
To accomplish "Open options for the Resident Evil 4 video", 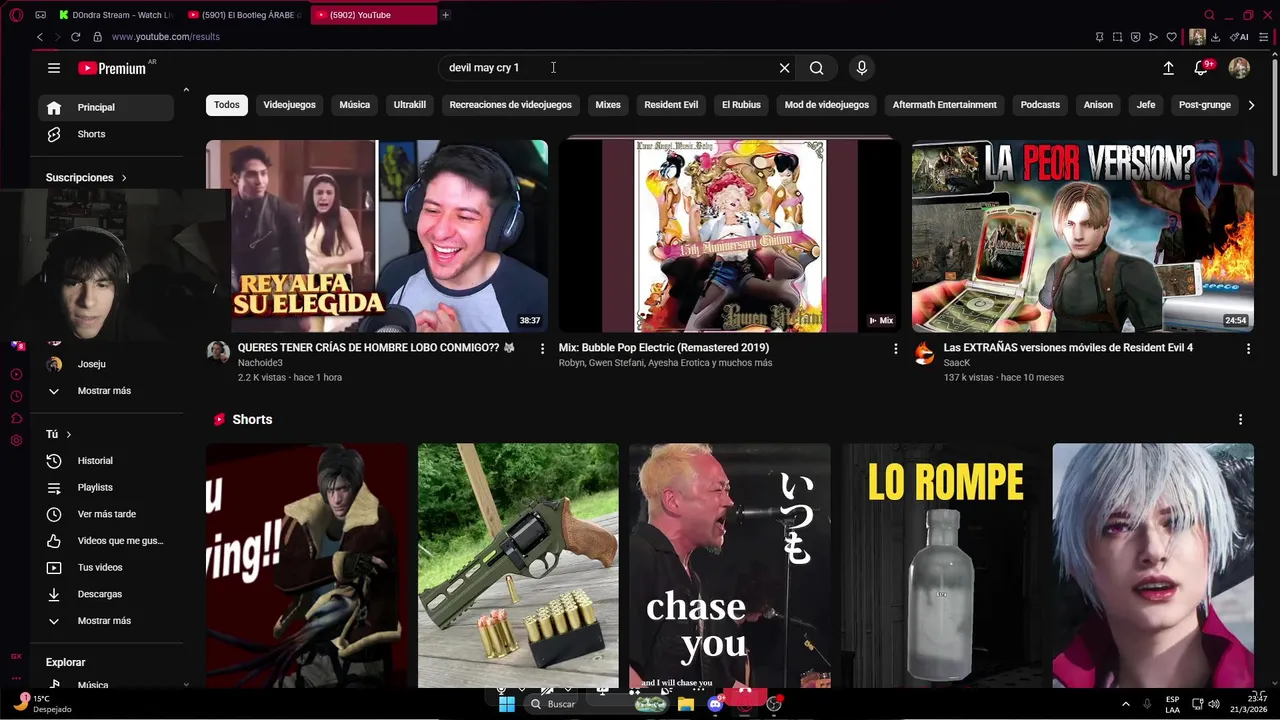I will (1248, 348).
